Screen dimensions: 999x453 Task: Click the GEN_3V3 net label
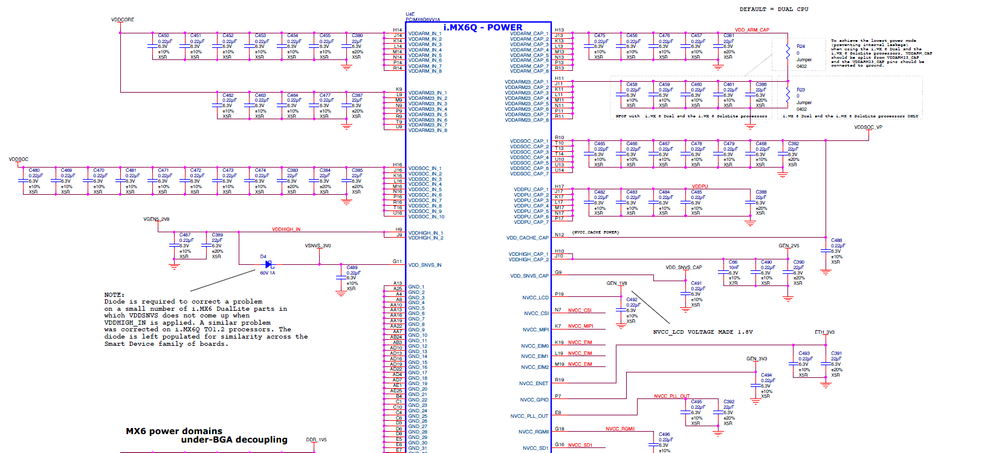pos(757,359)
